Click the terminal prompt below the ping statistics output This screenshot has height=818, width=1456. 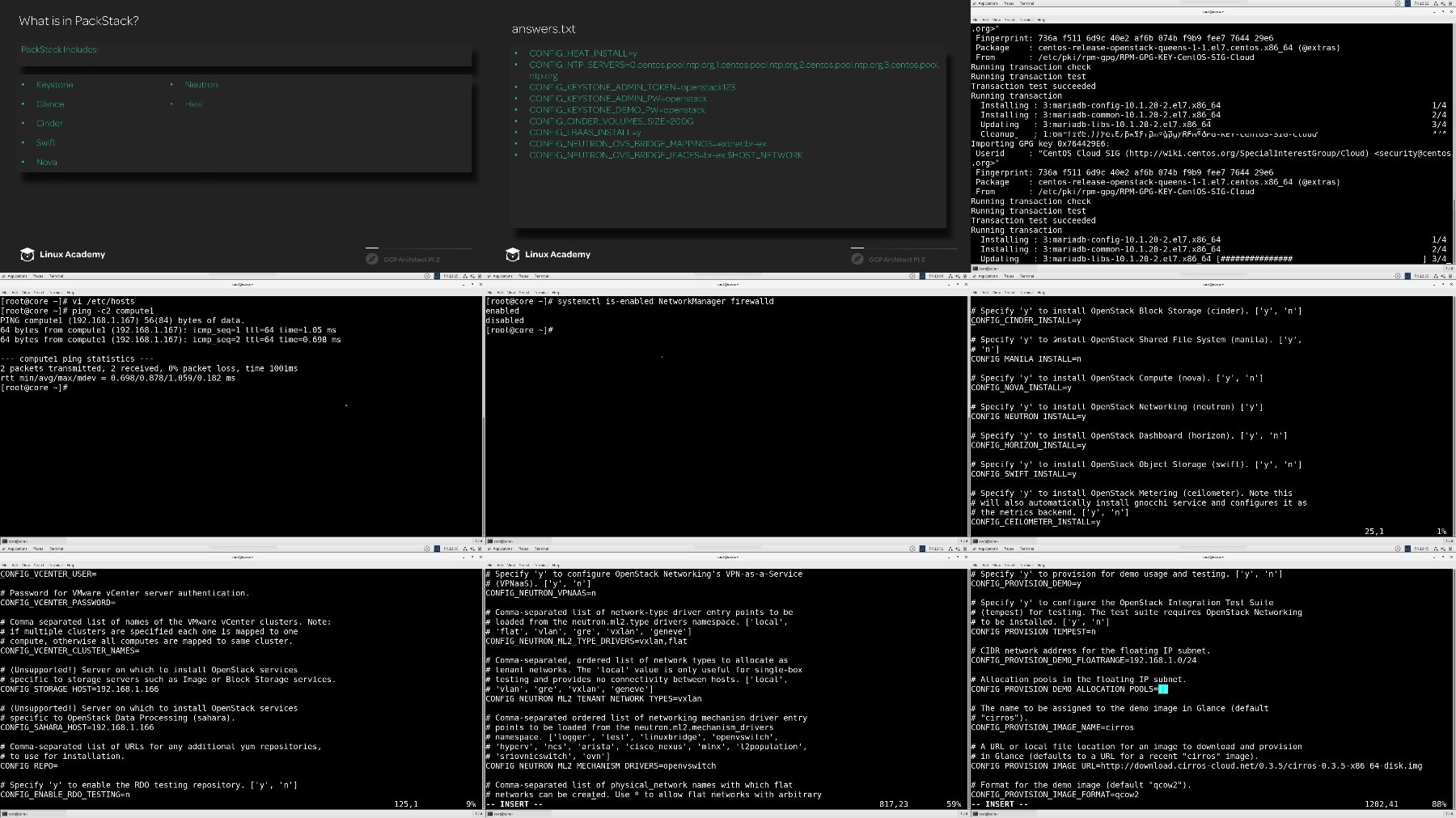pos(34,388)
